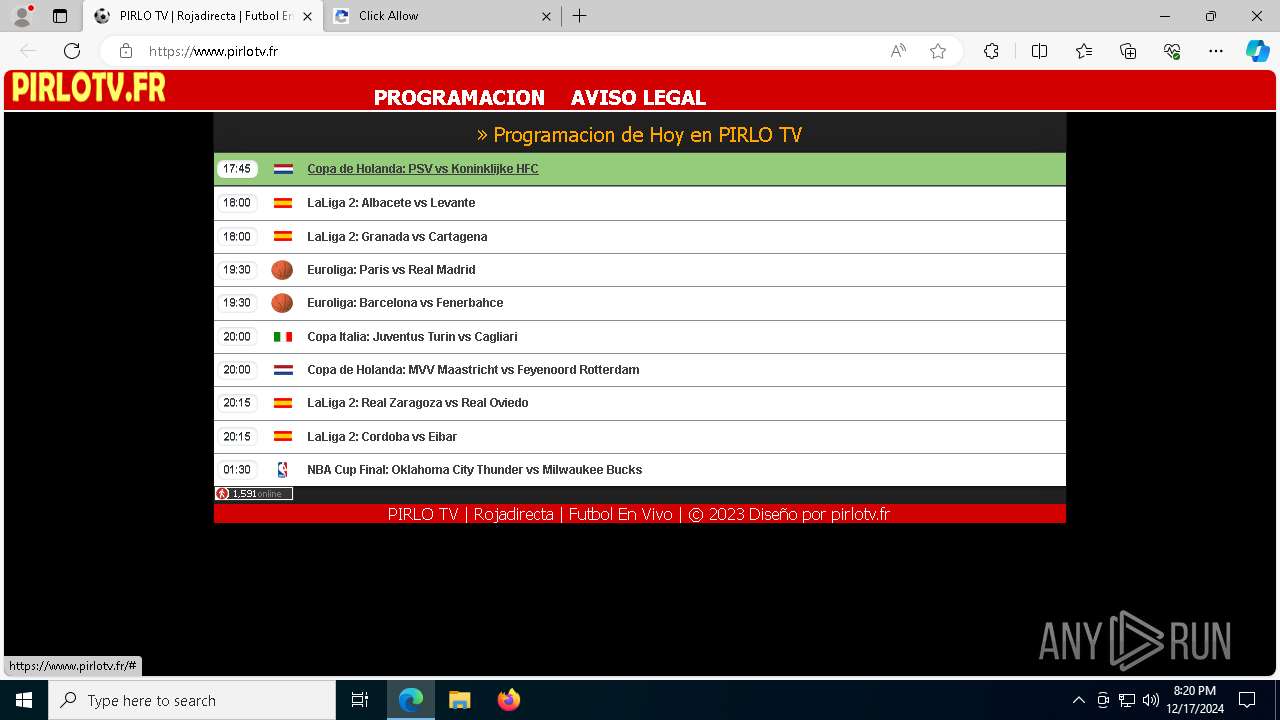This screenshot has width=1280, height=720.
Task: Click the Read aloud icon in address bar
Action: pos(898,51)
